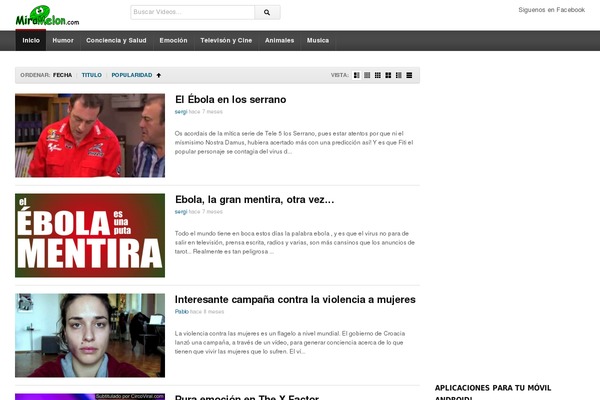Go to the Emoción category
Viewport: 600px width, 400px height.
tap(173, 41)
